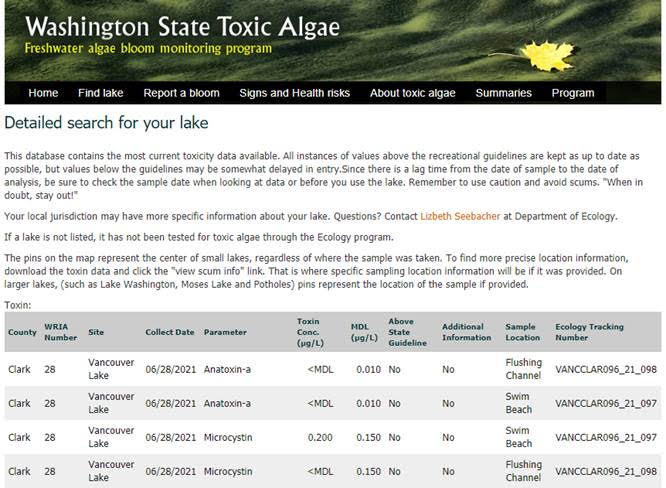Sort by Parameter column header
This screenshot has height=488, width=666.
tap(225, 332)
